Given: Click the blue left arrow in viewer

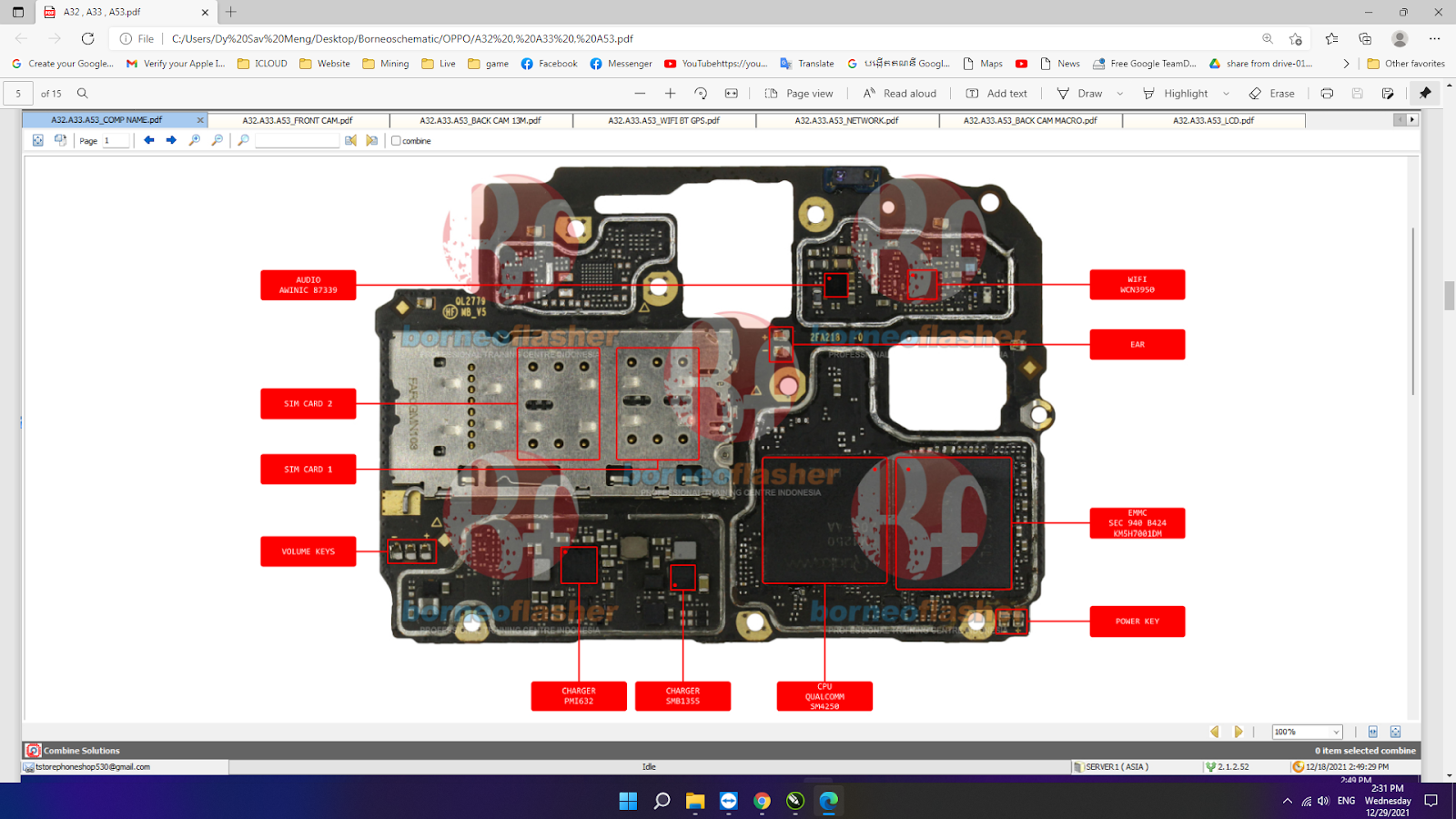Looking at the screenshot, I should click(149, 140).
